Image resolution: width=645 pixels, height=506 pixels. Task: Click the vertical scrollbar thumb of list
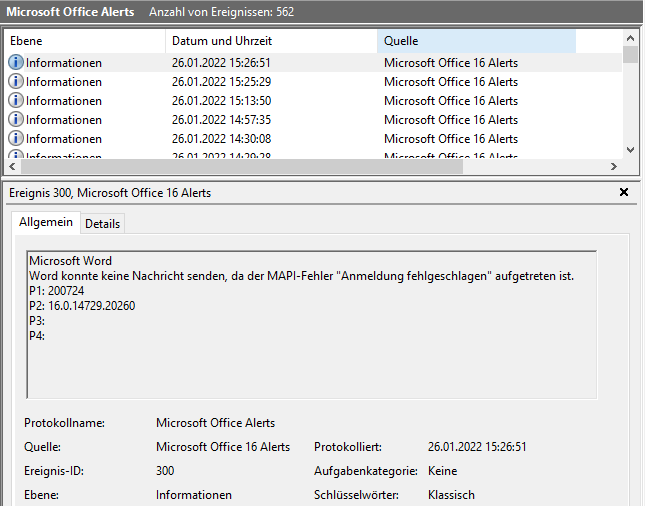(x=630, y=55)
